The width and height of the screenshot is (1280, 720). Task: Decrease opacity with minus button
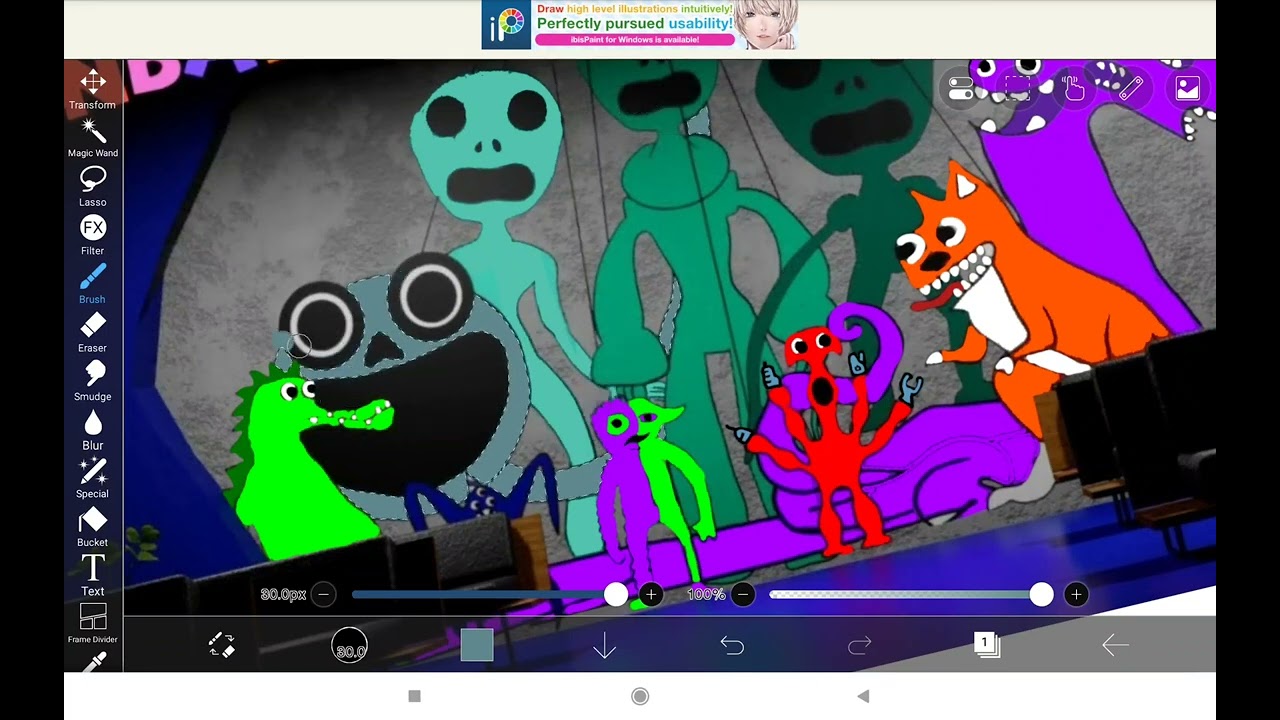tap(742, 594)
